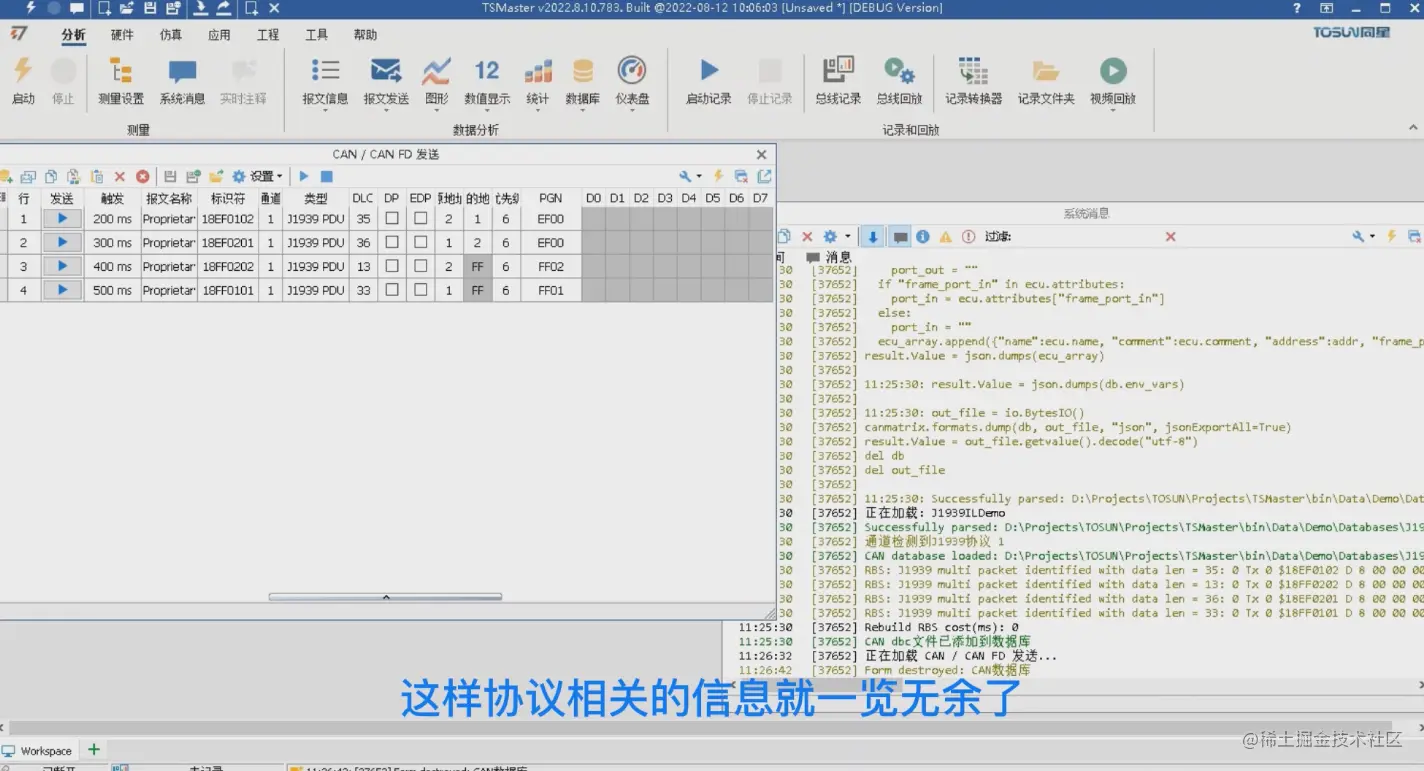Check the DP box in row 2

(392, 242)
